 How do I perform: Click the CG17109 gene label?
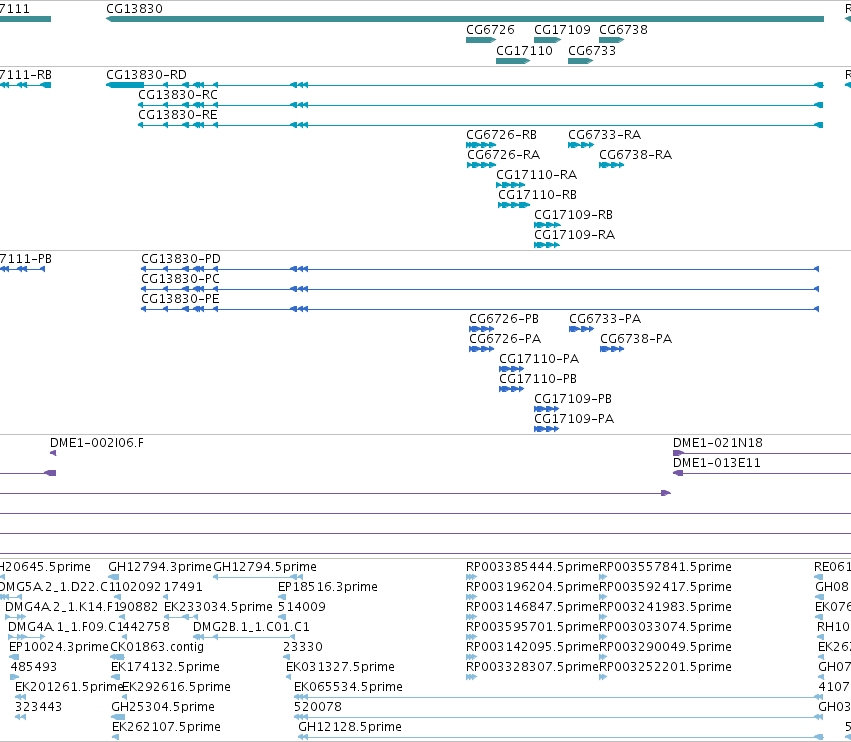(x=562, y=30)
